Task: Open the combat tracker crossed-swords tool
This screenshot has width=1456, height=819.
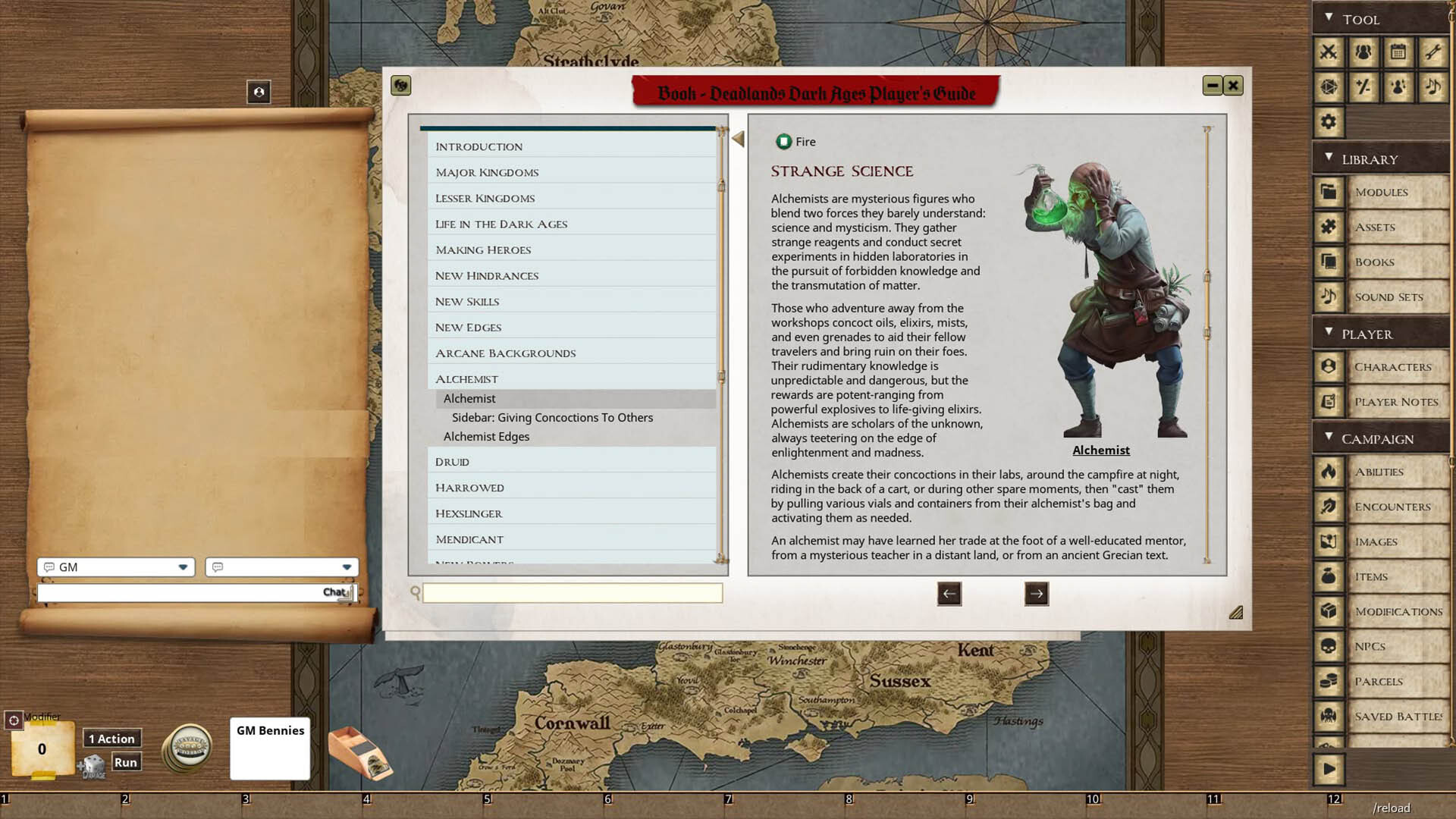Action: [x=1329, y=52]
